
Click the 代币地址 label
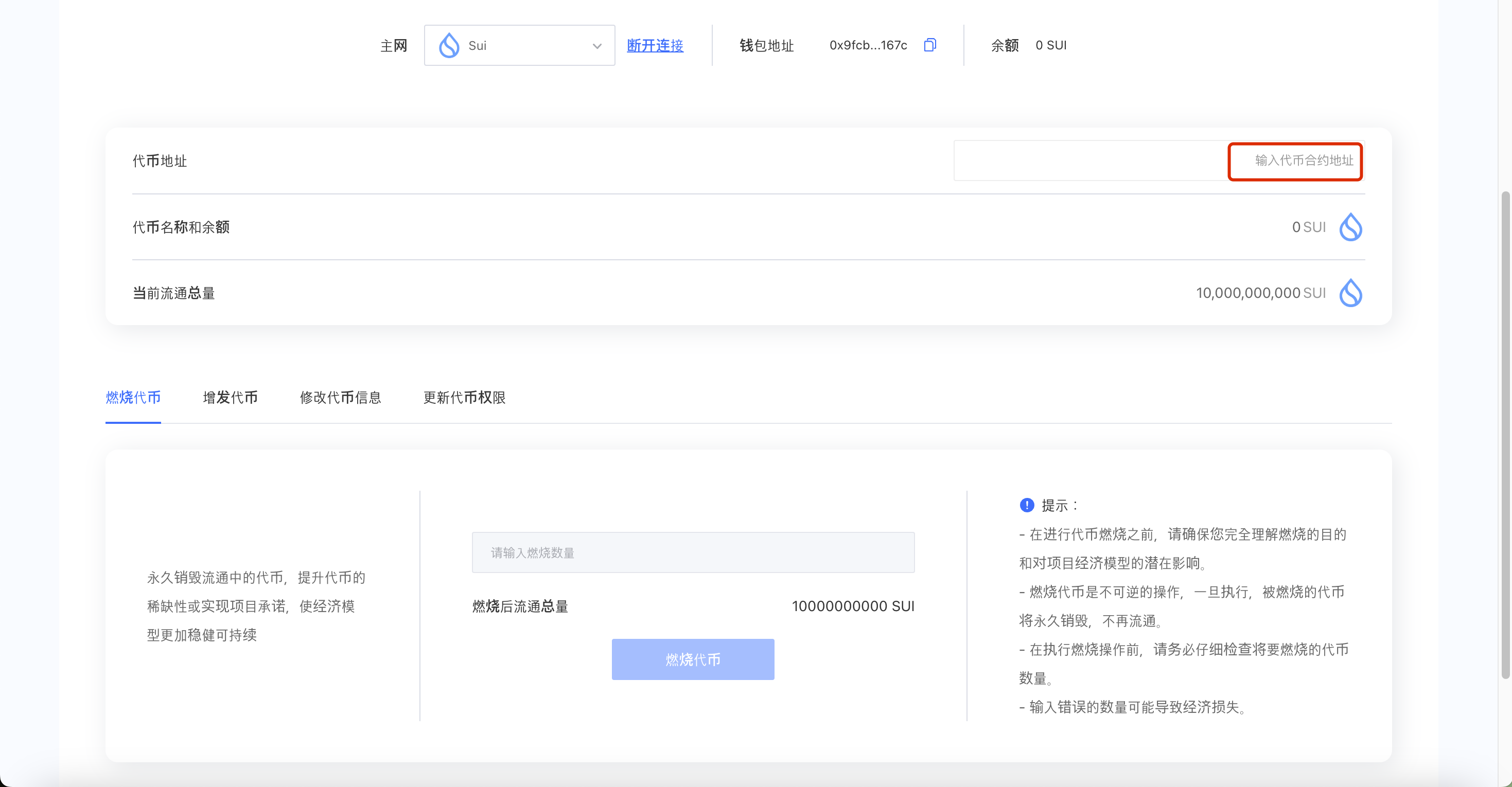tap(160, 161)
